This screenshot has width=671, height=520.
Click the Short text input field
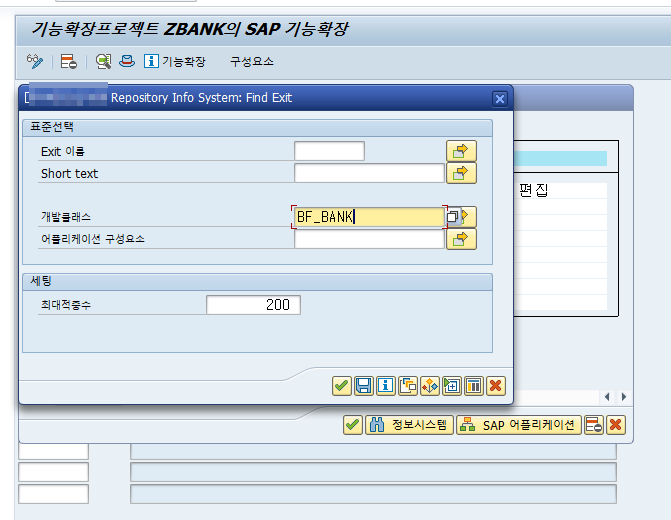point(369,173)
